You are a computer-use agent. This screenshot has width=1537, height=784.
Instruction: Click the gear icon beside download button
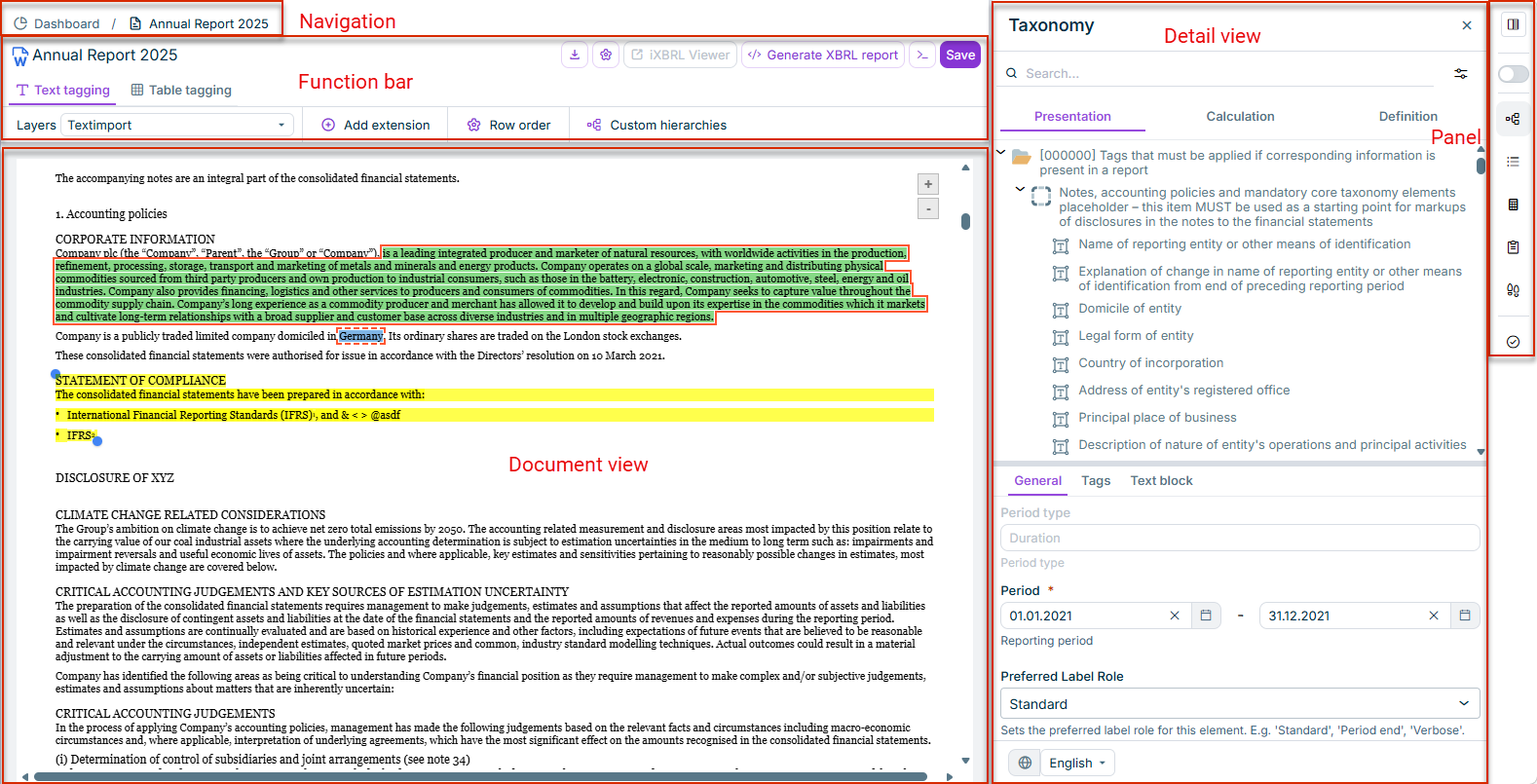point(606,55)
